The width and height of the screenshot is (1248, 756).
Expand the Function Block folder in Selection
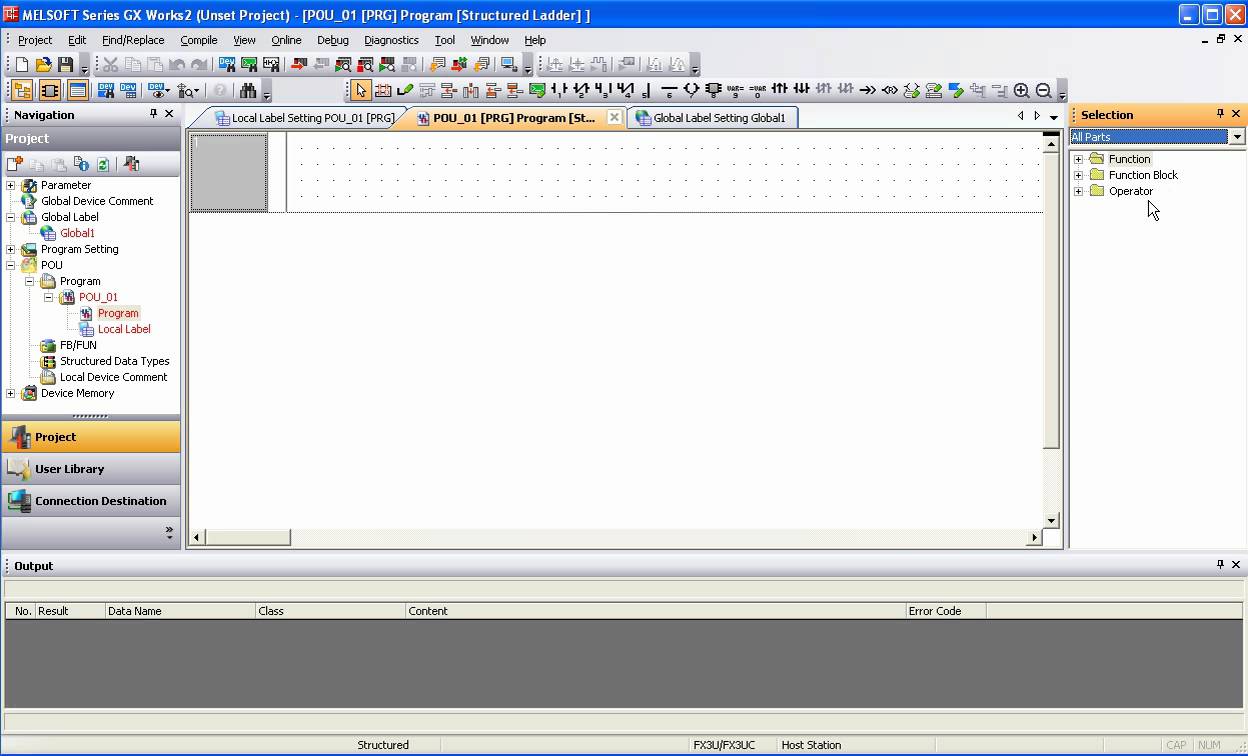point(1078,175)
